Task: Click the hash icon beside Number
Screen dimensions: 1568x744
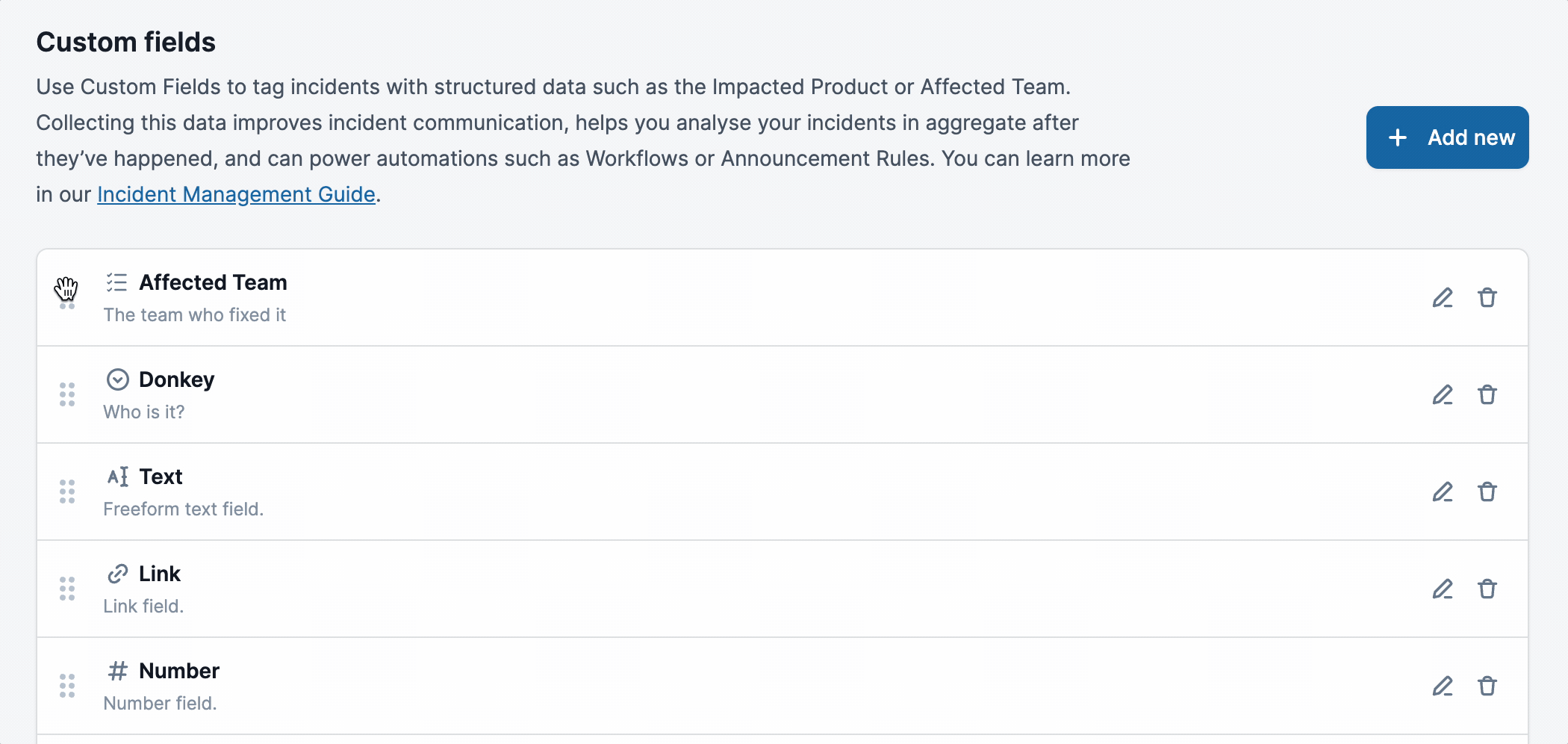Action: tap(117, 671)
